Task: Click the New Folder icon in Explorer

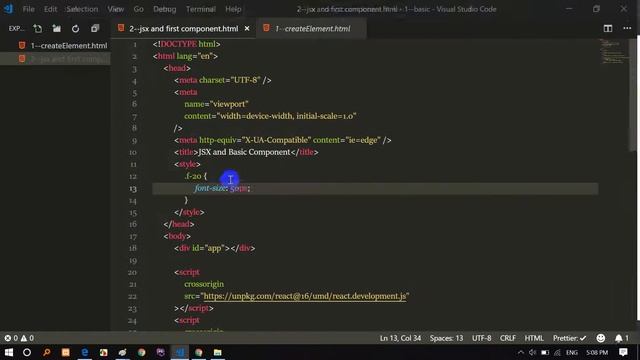Action: pos(56,29)
